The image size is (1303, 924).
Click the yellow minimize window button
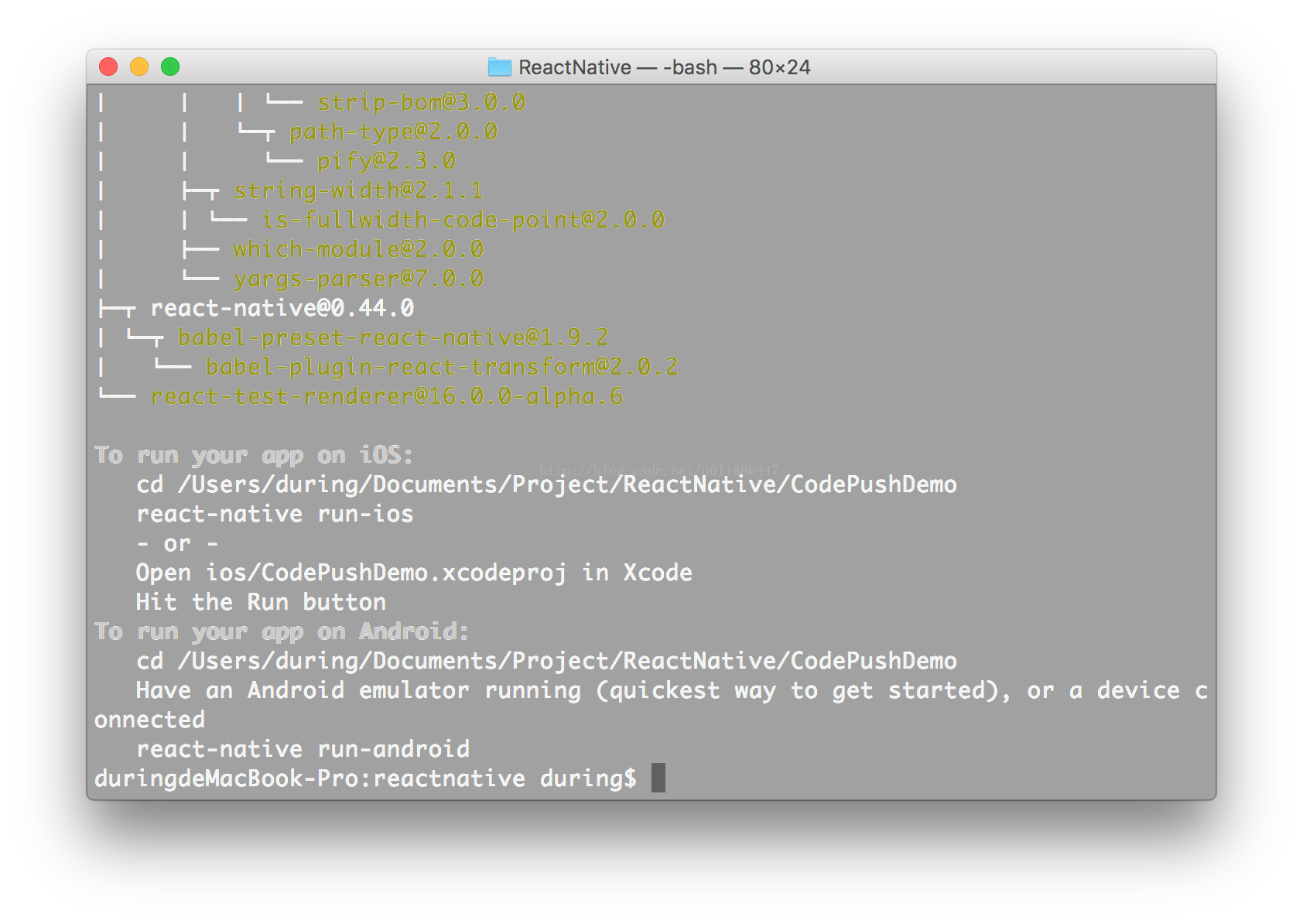tap(139, 67)
